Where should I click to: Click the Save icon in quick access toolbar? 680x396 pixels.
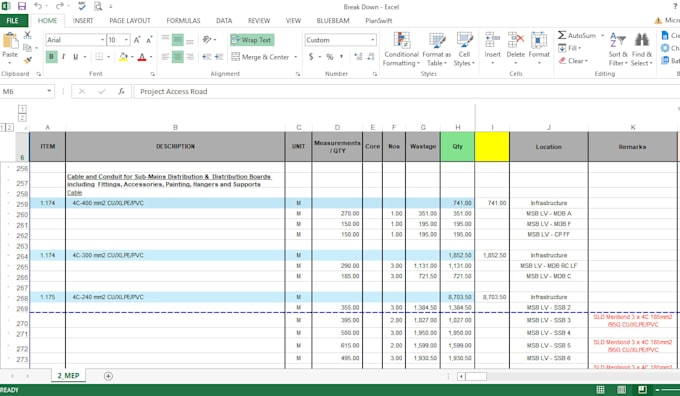(x=22, y=7)
